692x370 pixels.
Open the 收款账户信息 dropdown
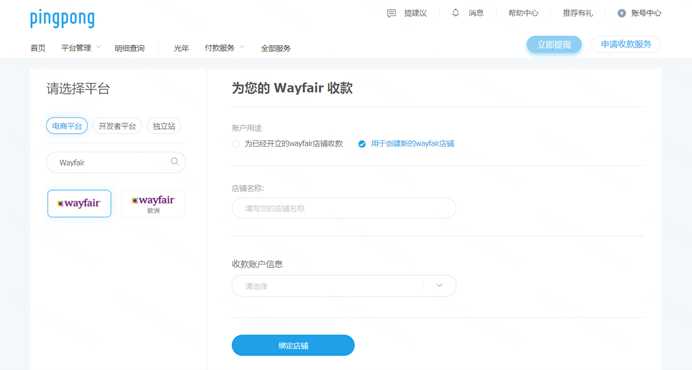tap(344, 286)
